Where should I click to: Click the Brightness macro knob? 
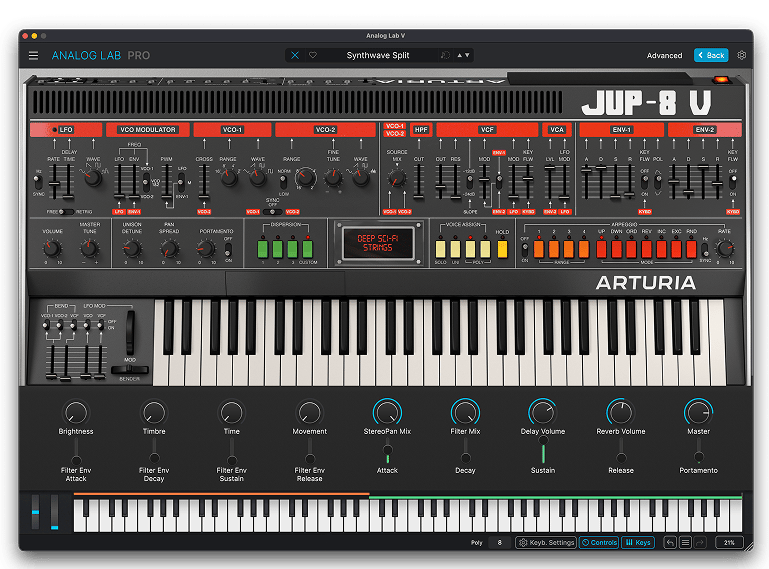76,411
